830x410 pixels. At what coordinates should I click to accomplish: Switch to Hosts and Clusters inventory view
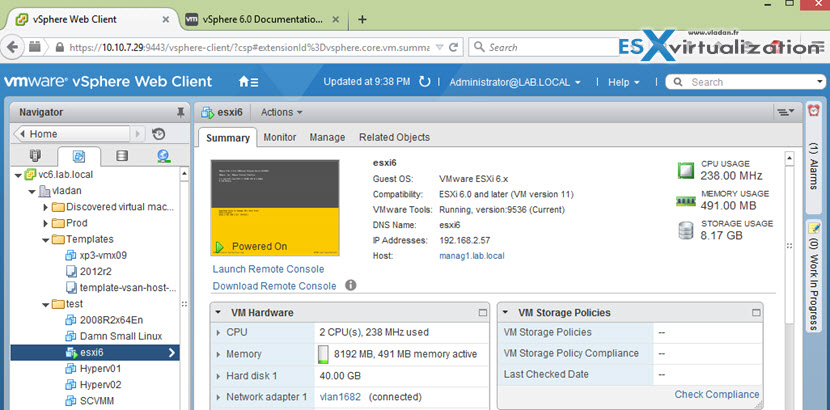[35, 156]
